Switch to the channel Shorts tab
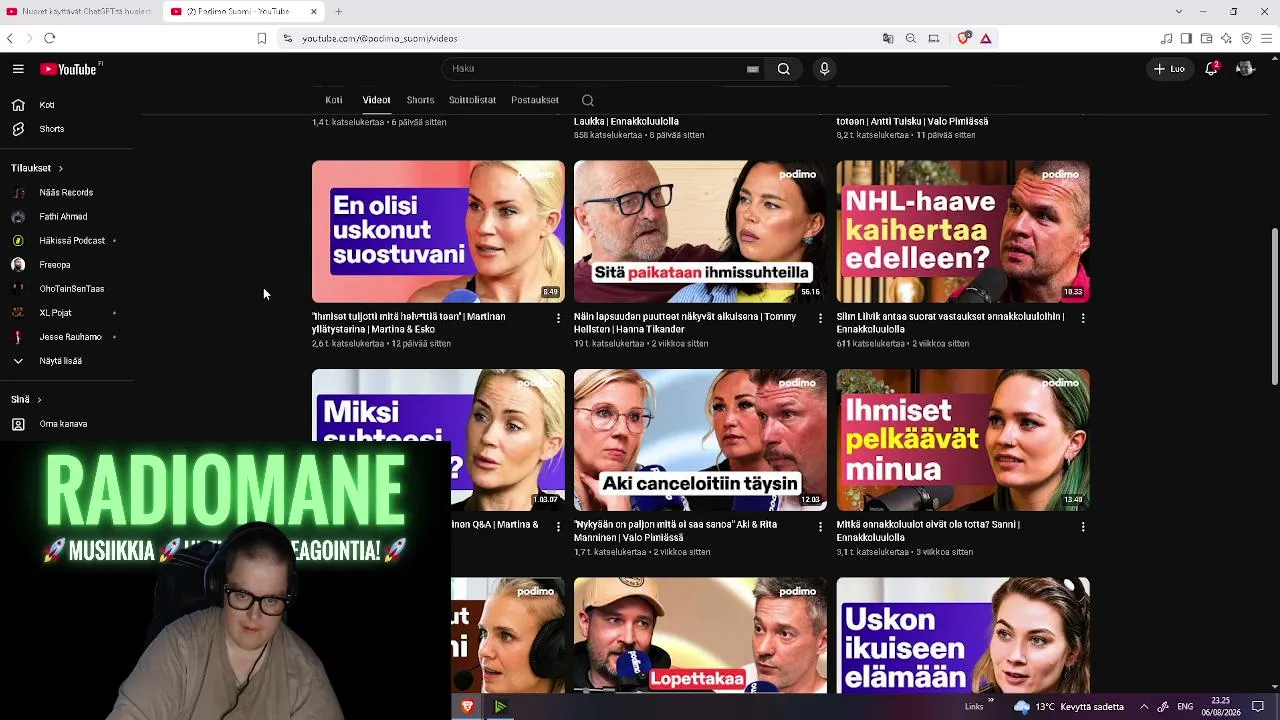The width and height of the screenshot is (1280, 720). (x=420, y=100)
